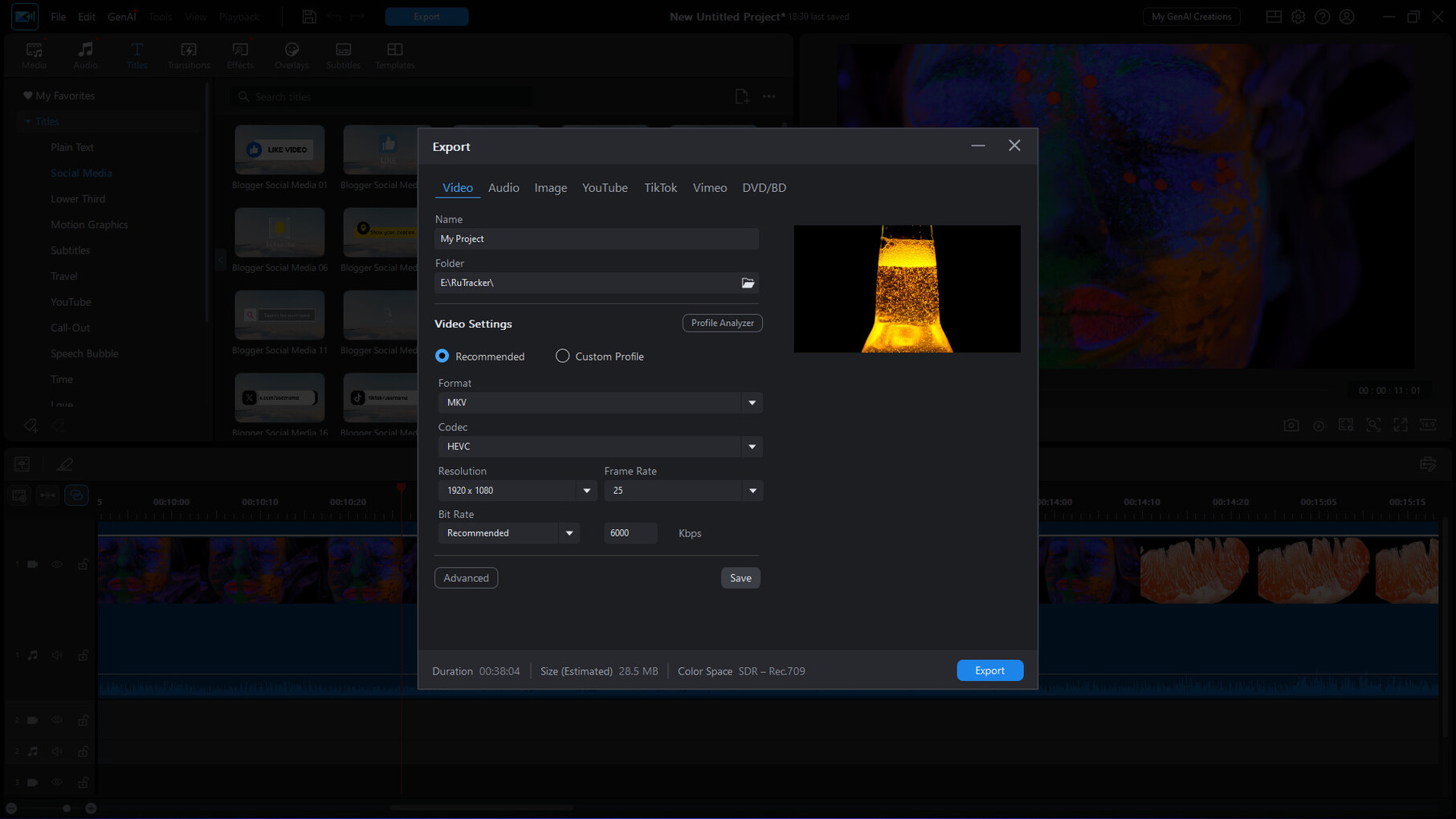The width and height of the screenshot is (1456, 819).
Task: Open the Audio room
Action: [85, 55]
